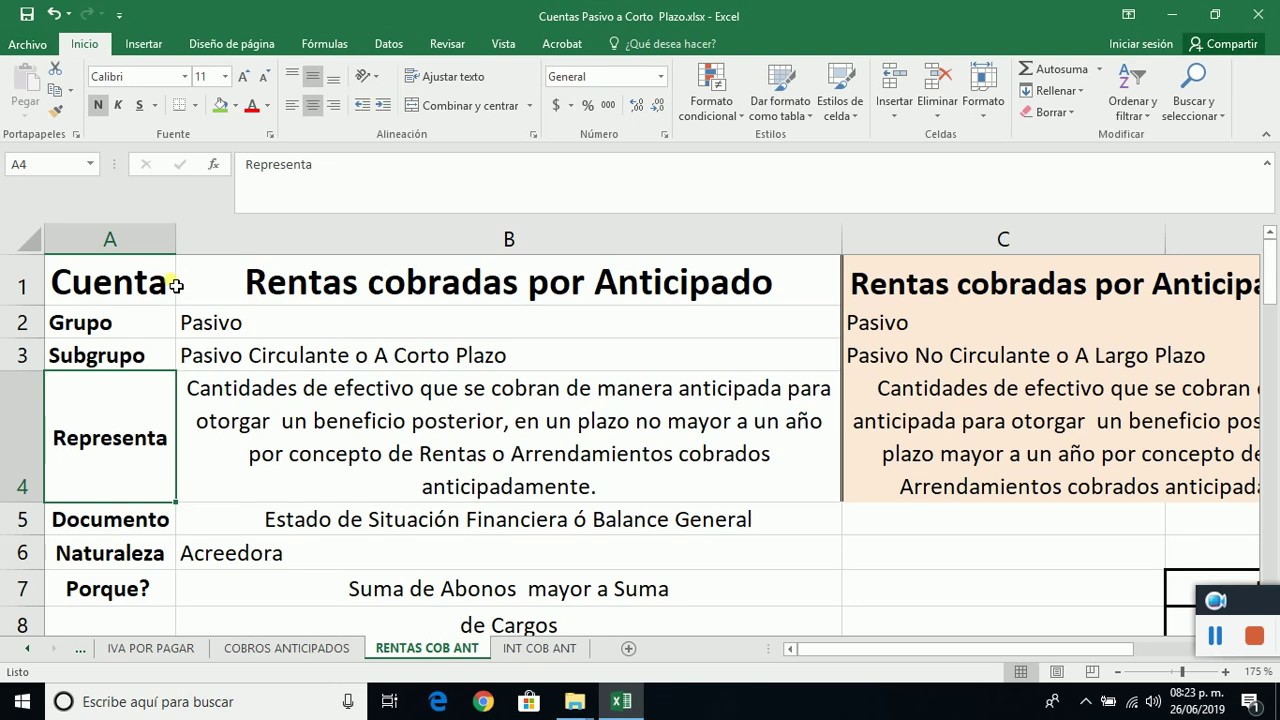Switch to Diseño de página tab

coord(232,44)
